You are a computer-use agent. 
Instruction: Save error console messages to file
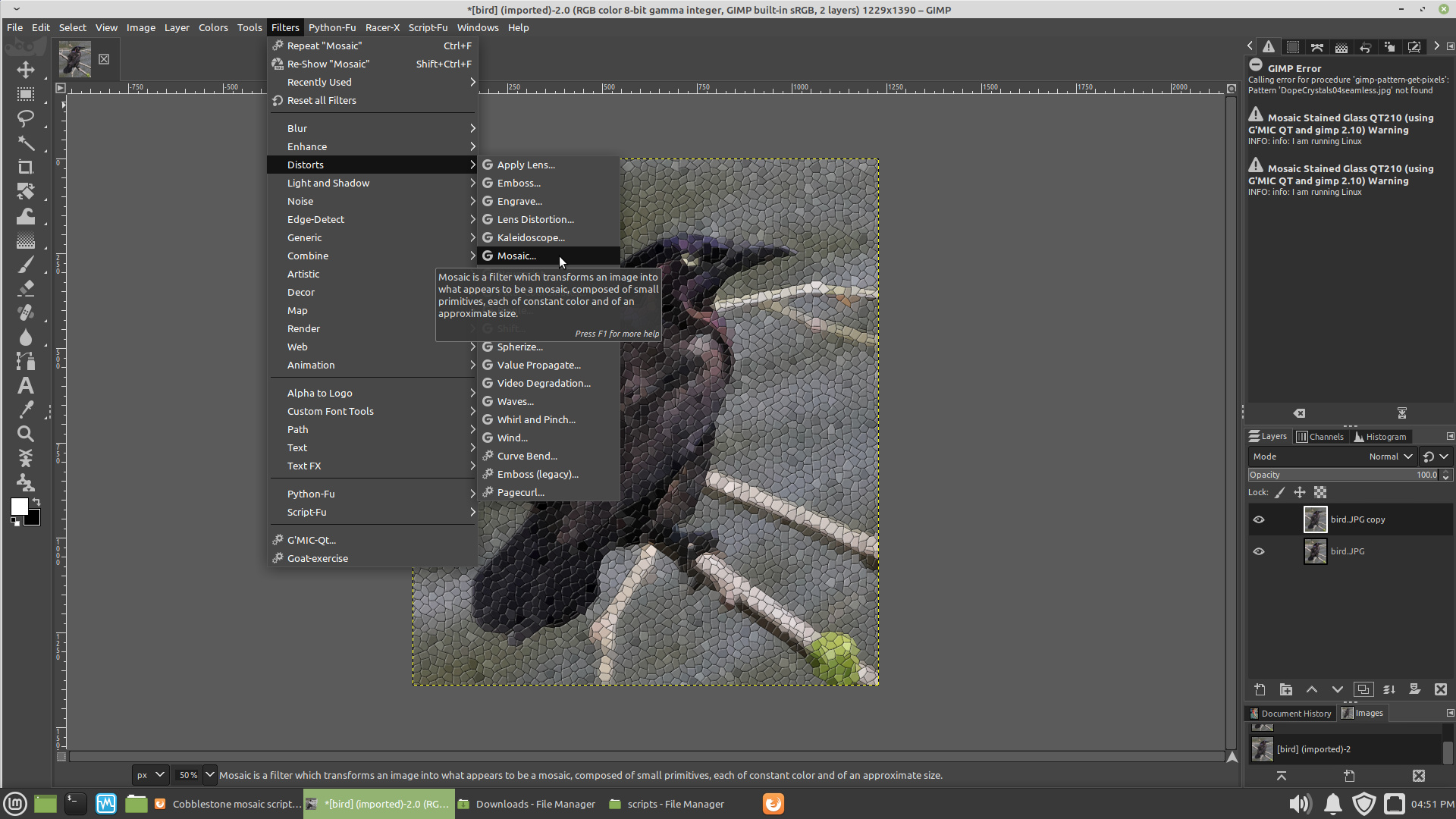click(x=1402, y=413)
